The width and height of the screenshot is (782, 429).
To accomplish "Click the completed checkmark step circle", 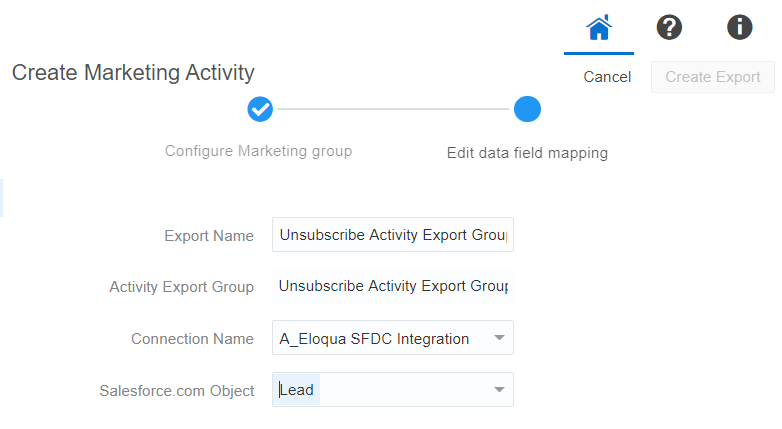I will pyautogui.click(x=260, y=109).
